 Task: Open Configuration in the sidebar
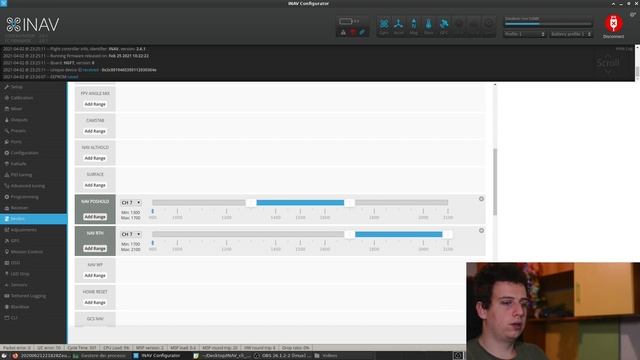coord(33,153)
